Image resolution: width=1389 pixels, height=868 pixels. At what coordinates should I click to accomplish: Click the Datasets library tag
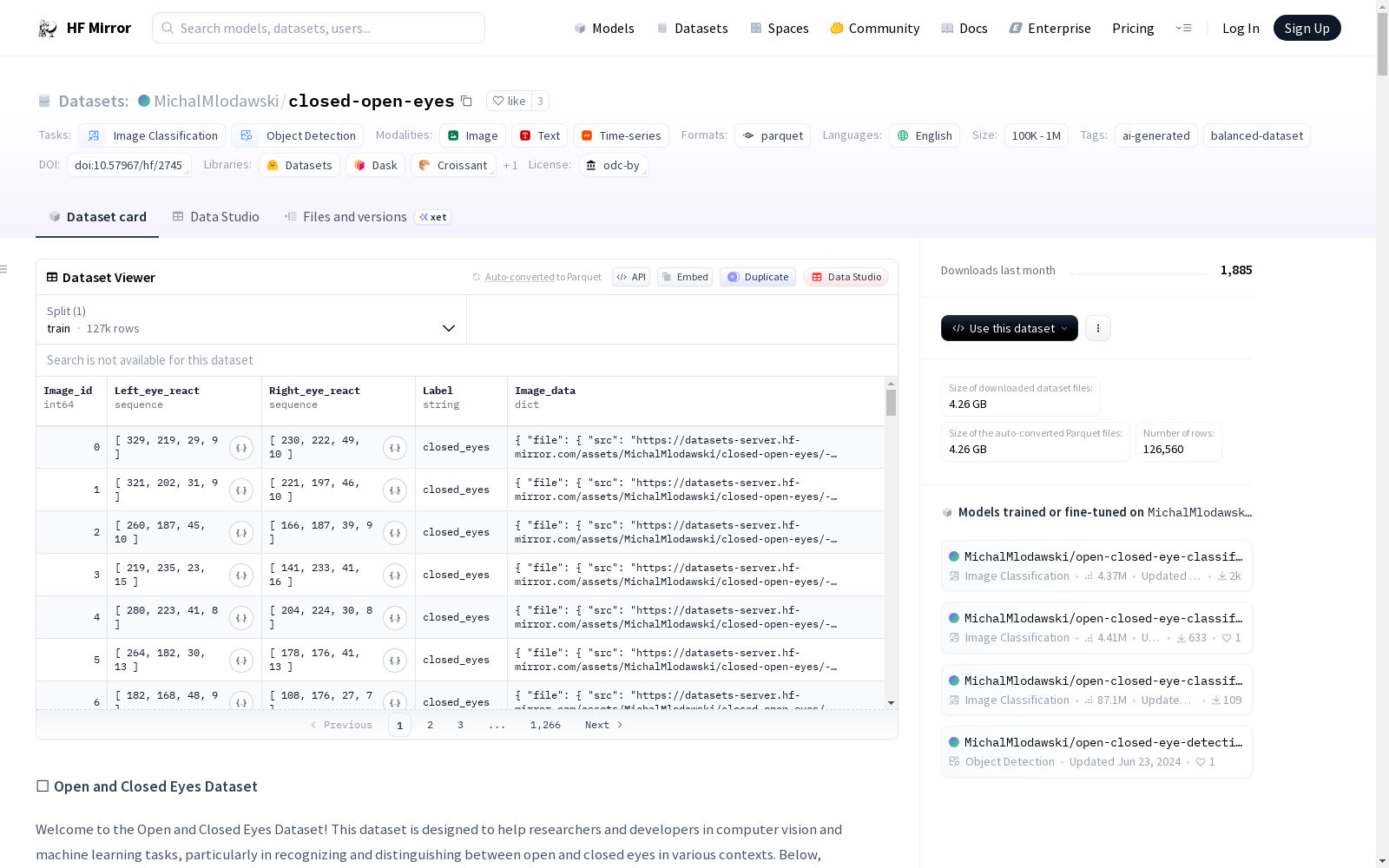(300, 165)
